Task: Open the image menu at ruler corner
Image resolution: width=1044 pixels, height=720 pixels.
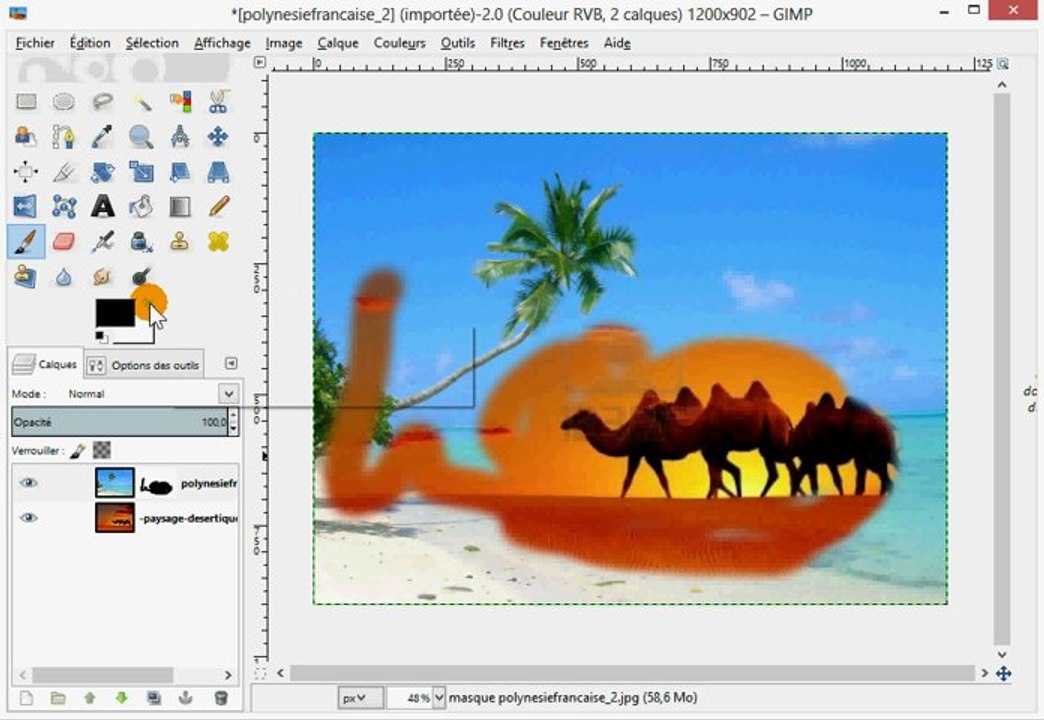Action: click(260, 63)
